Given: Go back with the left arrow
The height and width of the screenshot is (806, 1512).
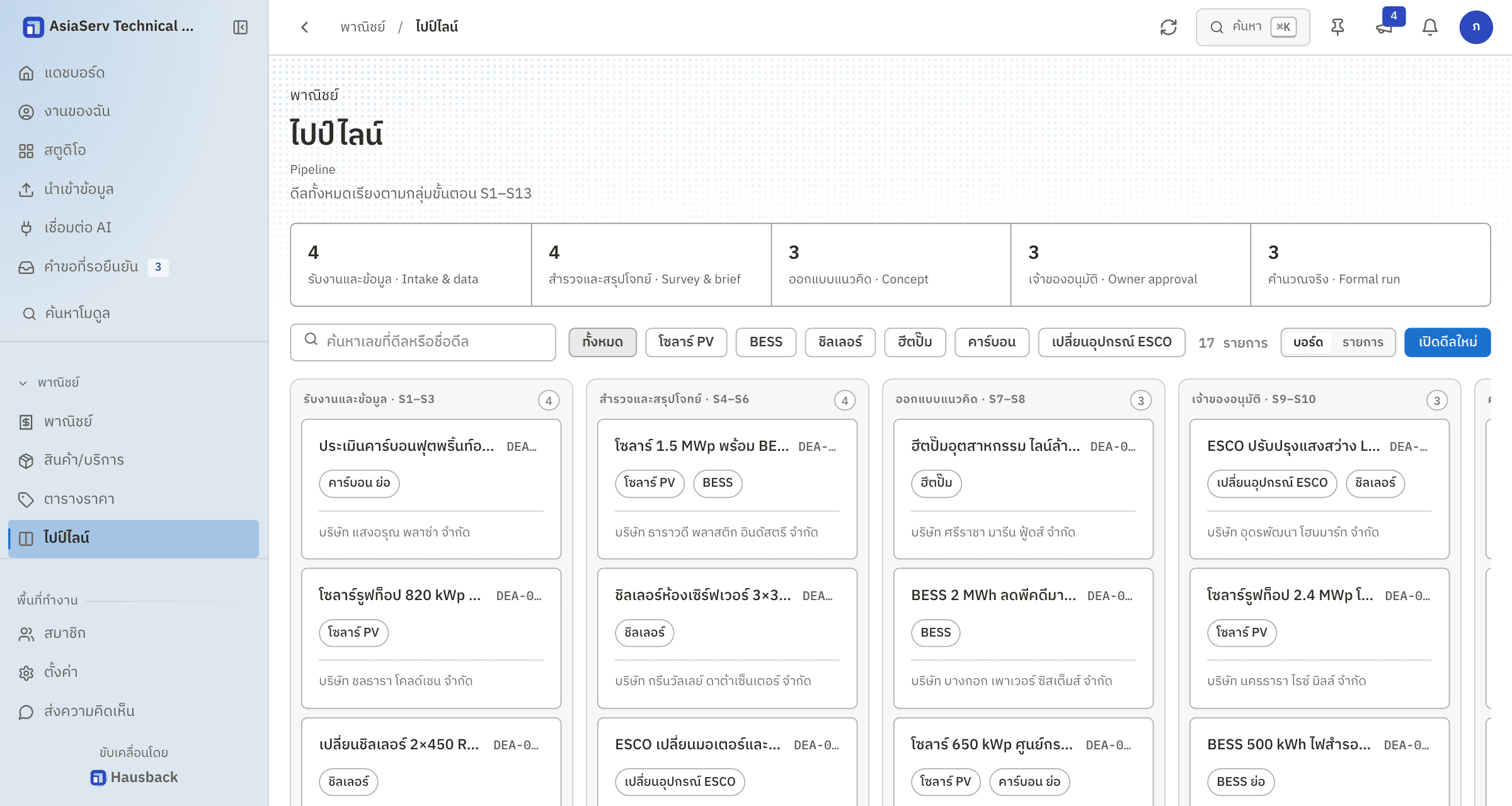Looking at the screenshot, I should click(x=305, y=27).
